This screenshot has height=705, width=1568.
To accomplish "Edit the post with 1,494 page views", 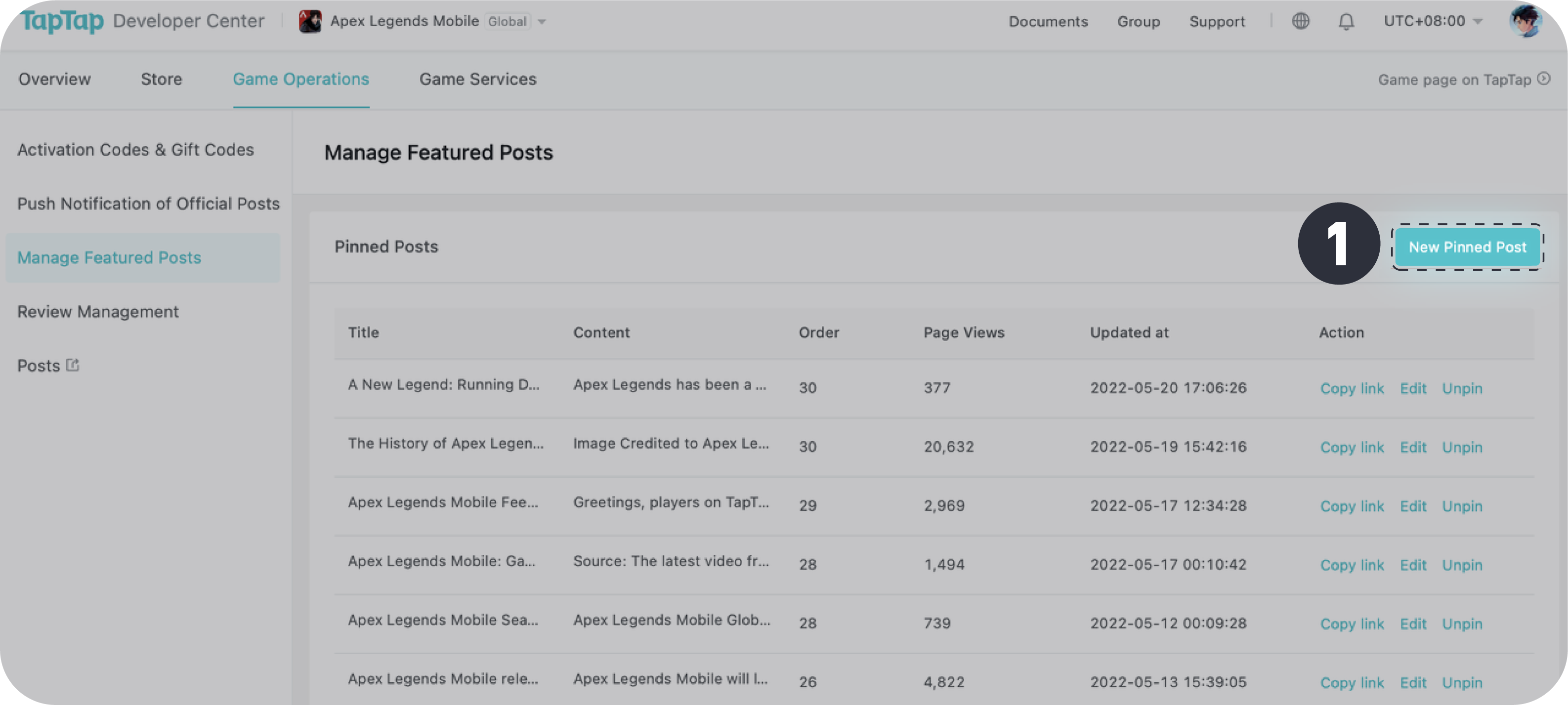I will click(x=1413, y=565).
